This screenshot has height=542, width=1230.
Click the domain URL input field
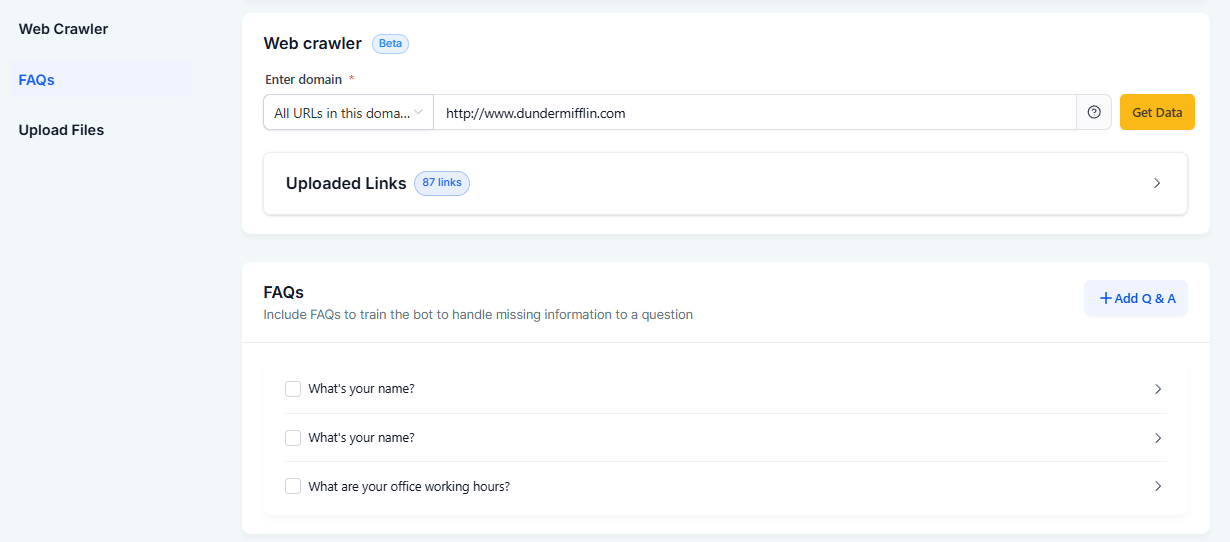(x=755, y=113)
